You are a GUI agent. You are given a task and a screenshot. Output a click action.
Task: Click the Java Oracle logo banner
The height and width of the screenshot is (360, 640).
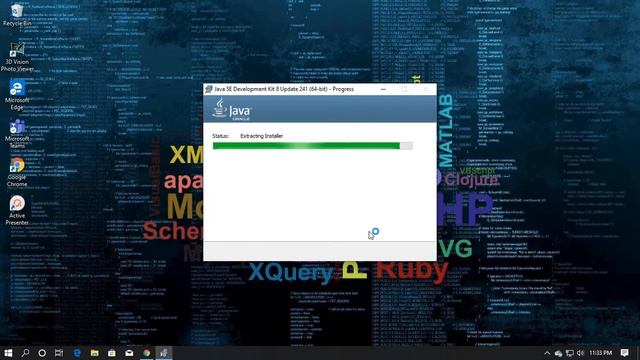tap(232, 109)
